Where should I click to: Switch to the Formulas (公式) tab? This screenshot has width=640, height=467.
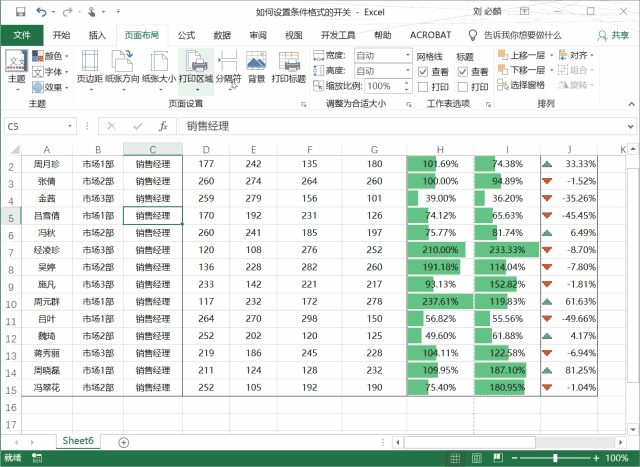(186, 35)
